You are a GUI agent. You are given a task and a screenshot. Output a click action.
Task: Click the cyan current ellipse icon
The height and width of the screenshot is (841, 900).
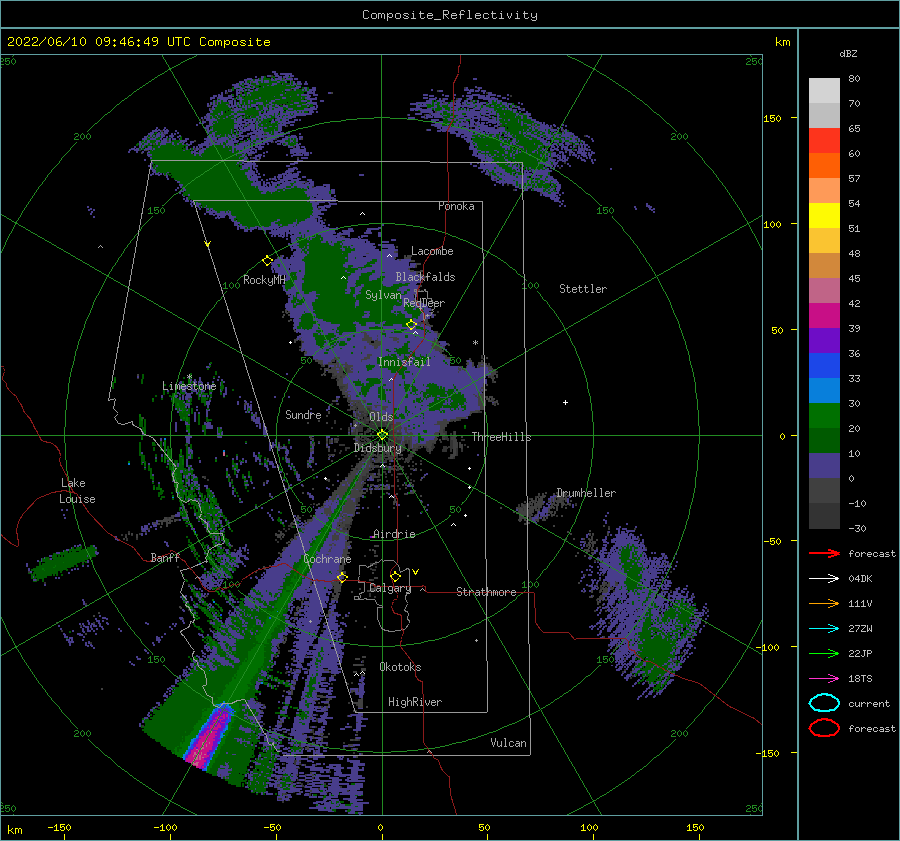pyautogui.click(x=824, y=703)
